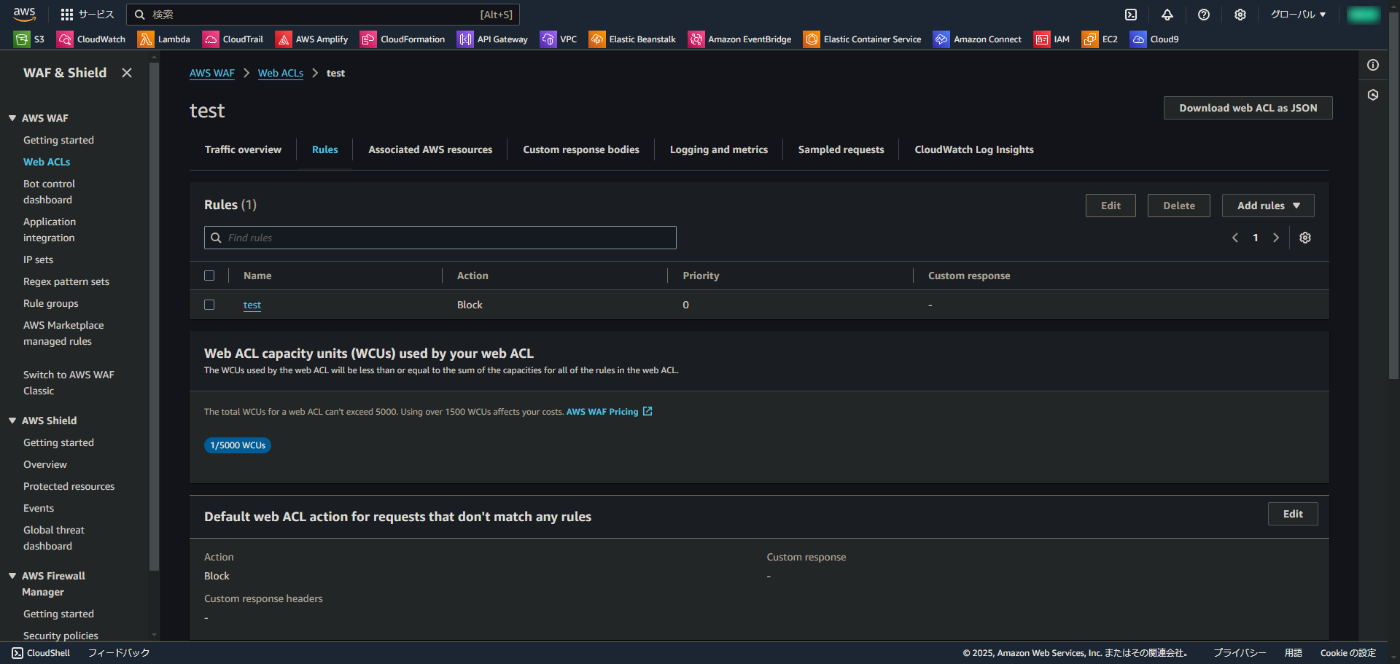Open the notifications bell
The image size is (1400, 664).
[x=1167, y=14]
